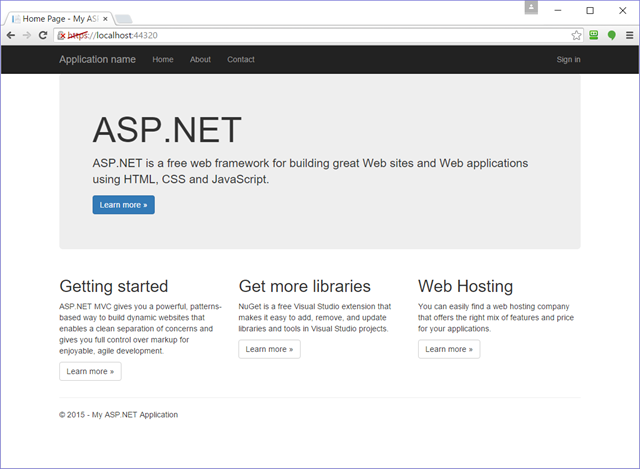Click the ASP.NET jumbotron heading
This screenshot has height=469, width=640.
point(167,130)
